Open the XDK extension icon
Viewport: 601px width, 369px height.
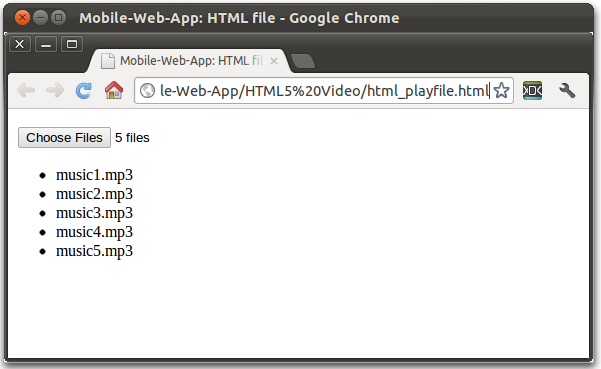tap(532, 90)
